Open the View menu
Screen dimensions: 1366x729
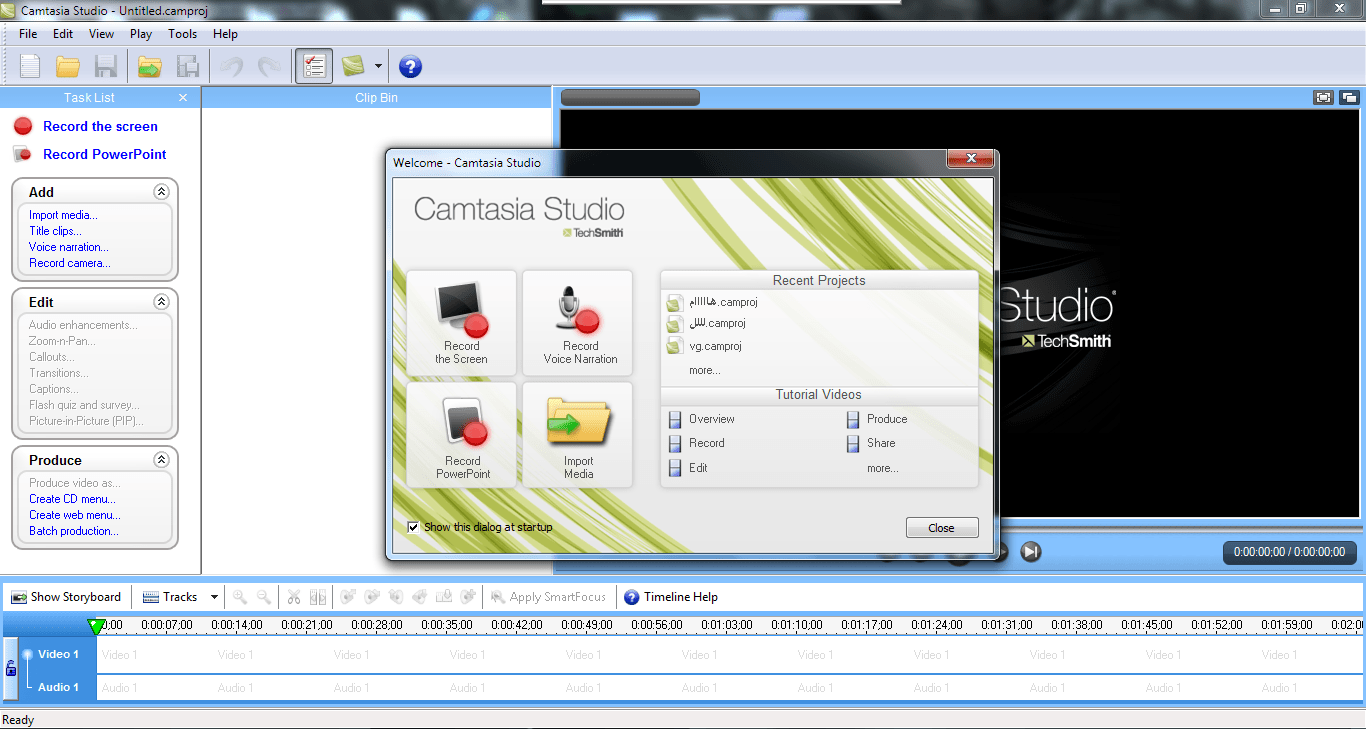point(101,34)
